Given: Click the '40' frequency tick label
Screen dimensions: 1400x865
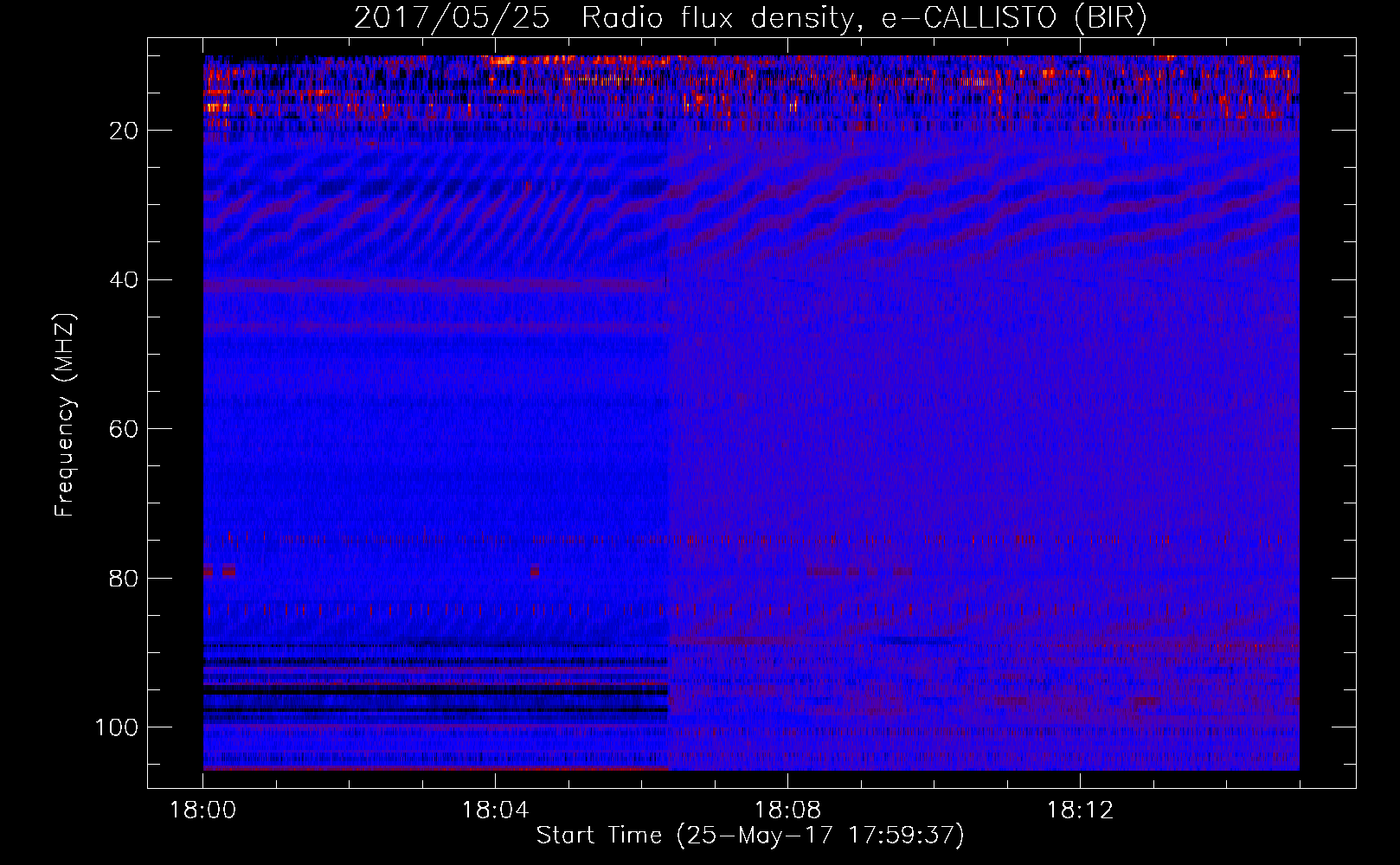Looking at the screenshot, I should [x=124, y=280].
